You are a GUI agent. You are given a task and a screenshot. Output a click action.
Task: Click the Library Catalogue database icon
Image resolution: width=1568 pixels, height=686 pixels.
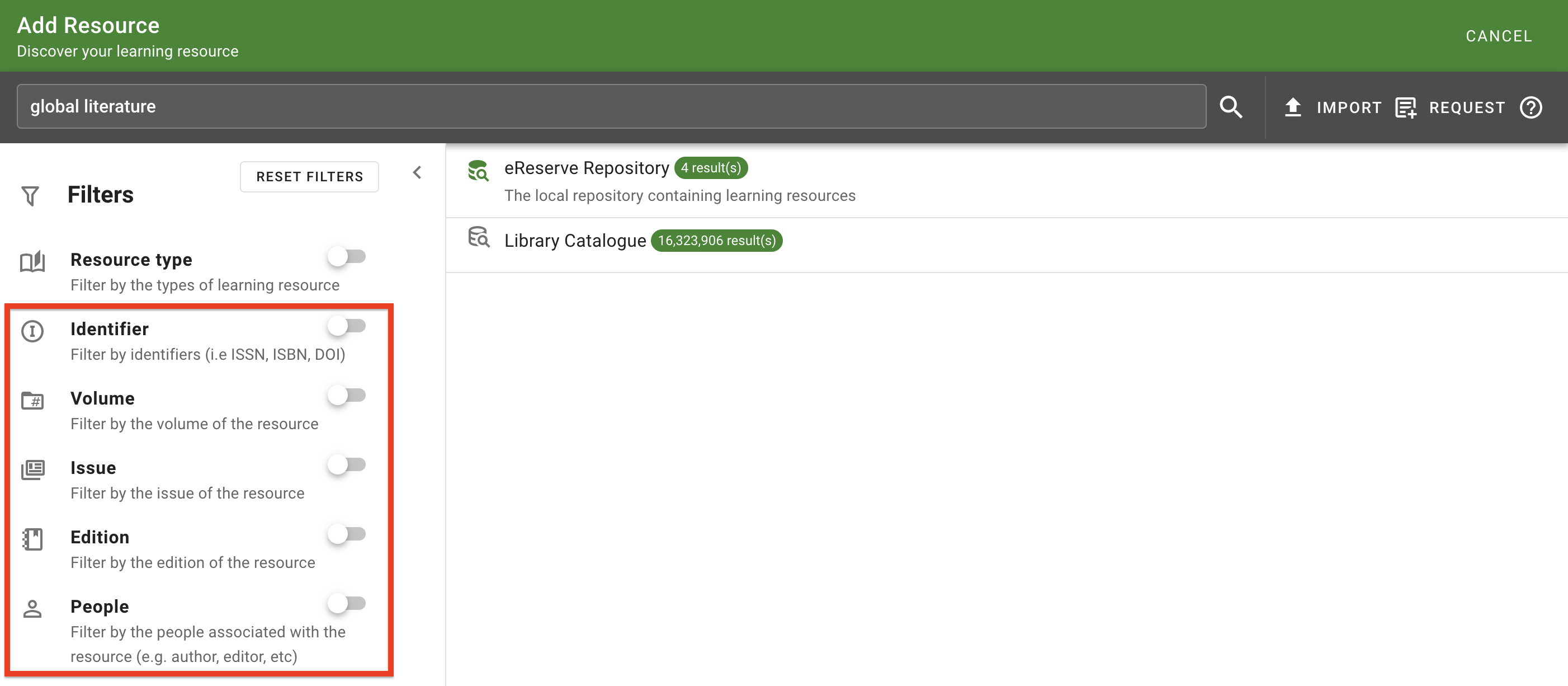coord(479,239)
